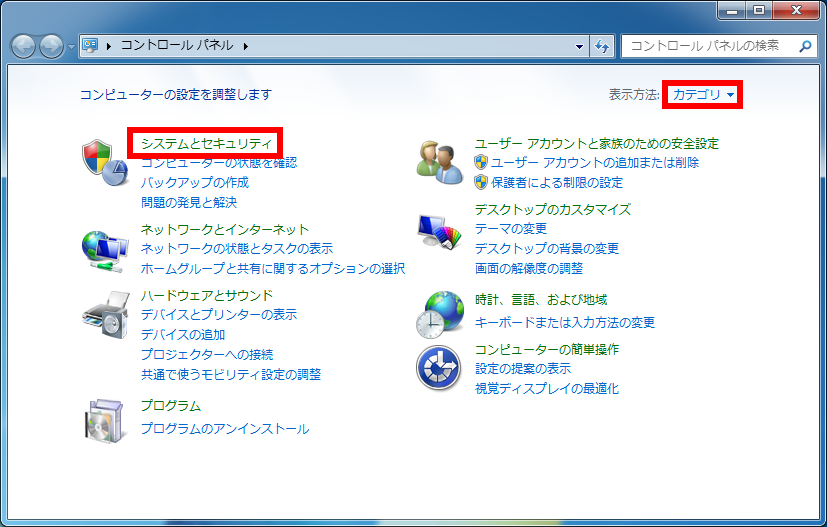
Task: Open ネットワークとインターネット category
Action: (x=225, y=229)
